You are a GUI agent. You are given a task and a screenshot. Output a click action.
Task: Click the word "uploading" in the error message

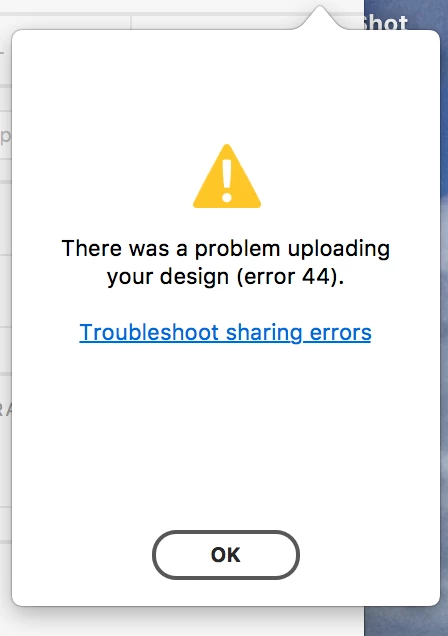coord(339,248)
